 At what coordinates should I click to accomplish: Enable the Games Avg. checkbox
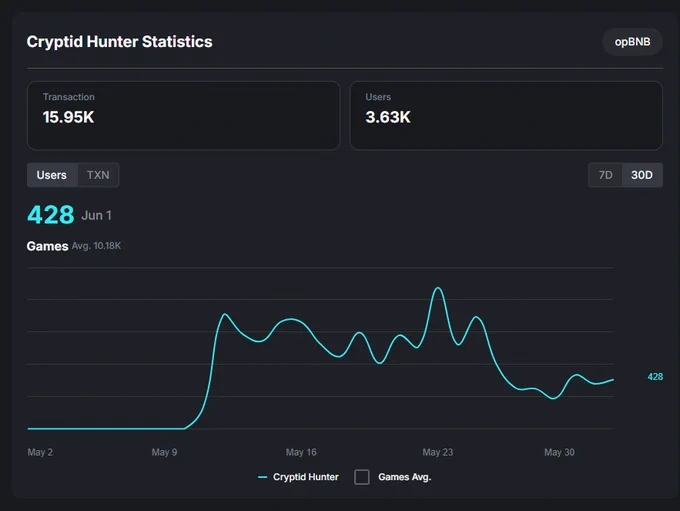[362, 477]
